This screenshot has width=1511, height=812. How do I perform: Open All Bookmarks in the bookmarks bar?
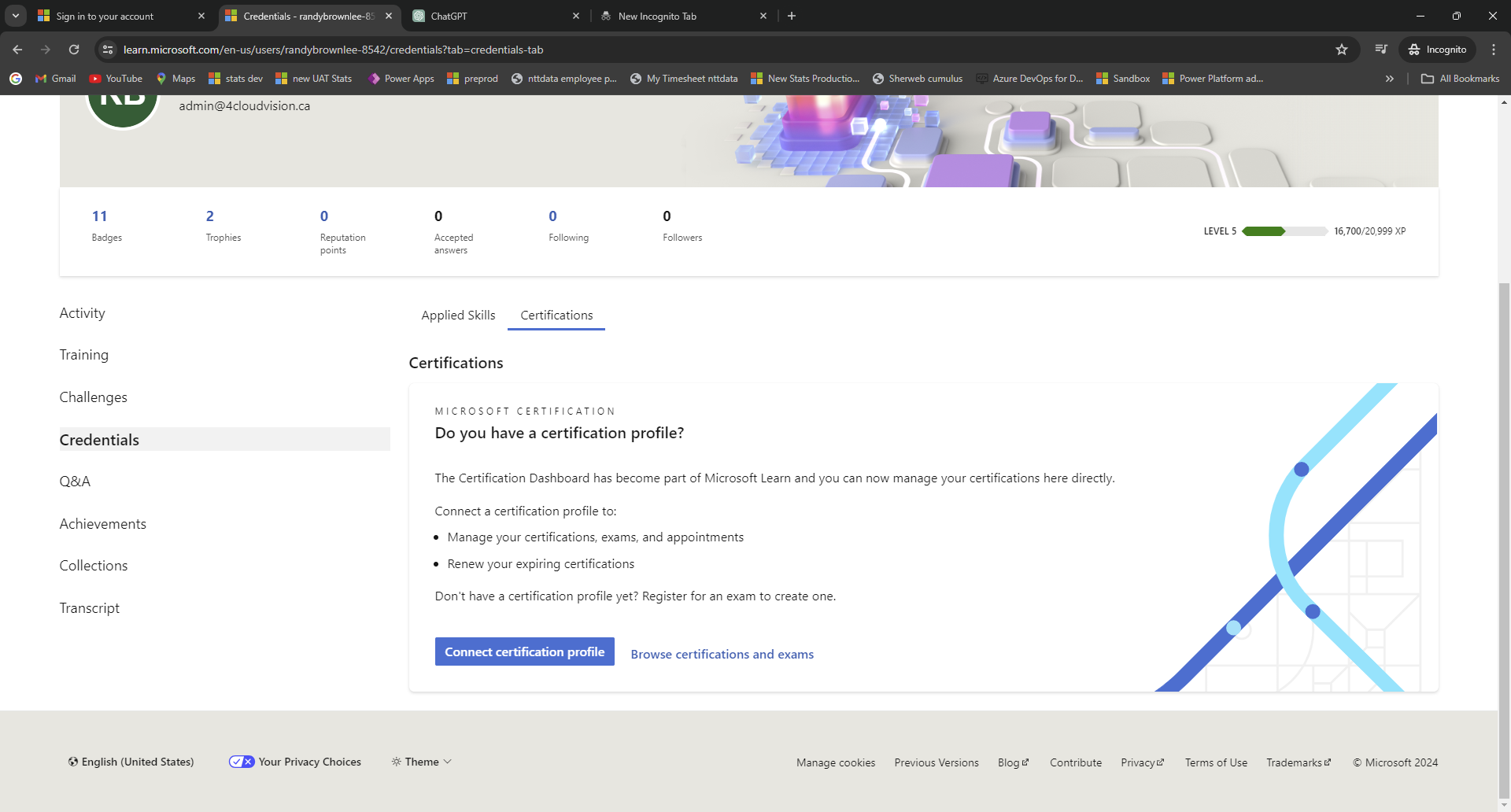1460,78
